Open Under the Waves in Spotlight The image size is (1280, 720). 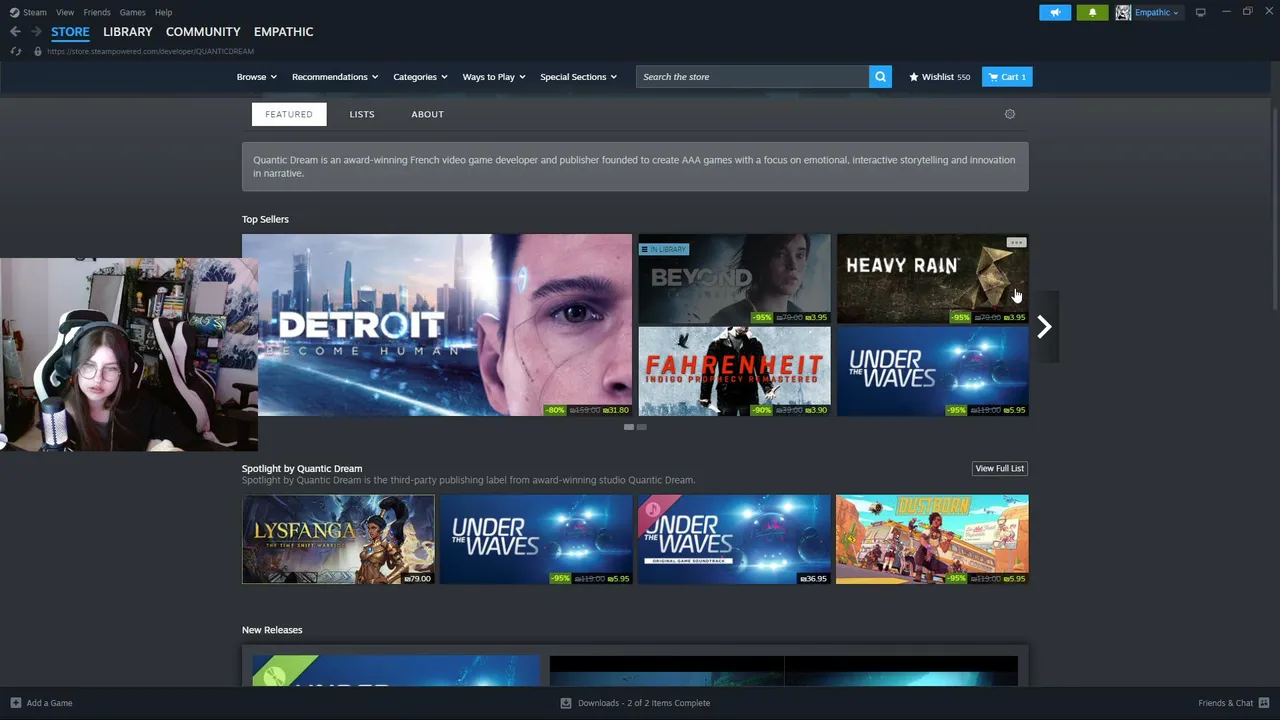pyautogui.click(x=536, y=539)
